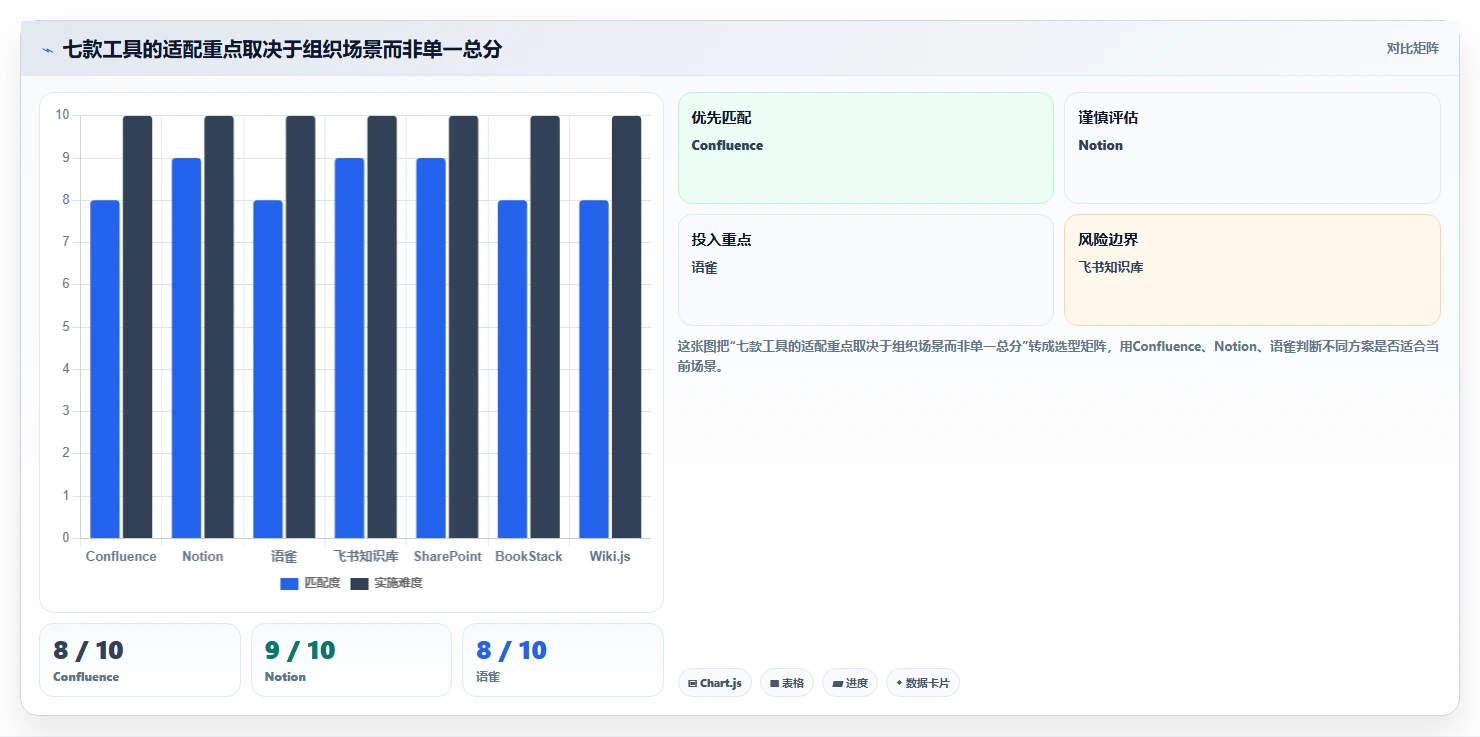Click the 进度 tag chip
This screenshot has height=737, width=1480.
coord(850,683)
